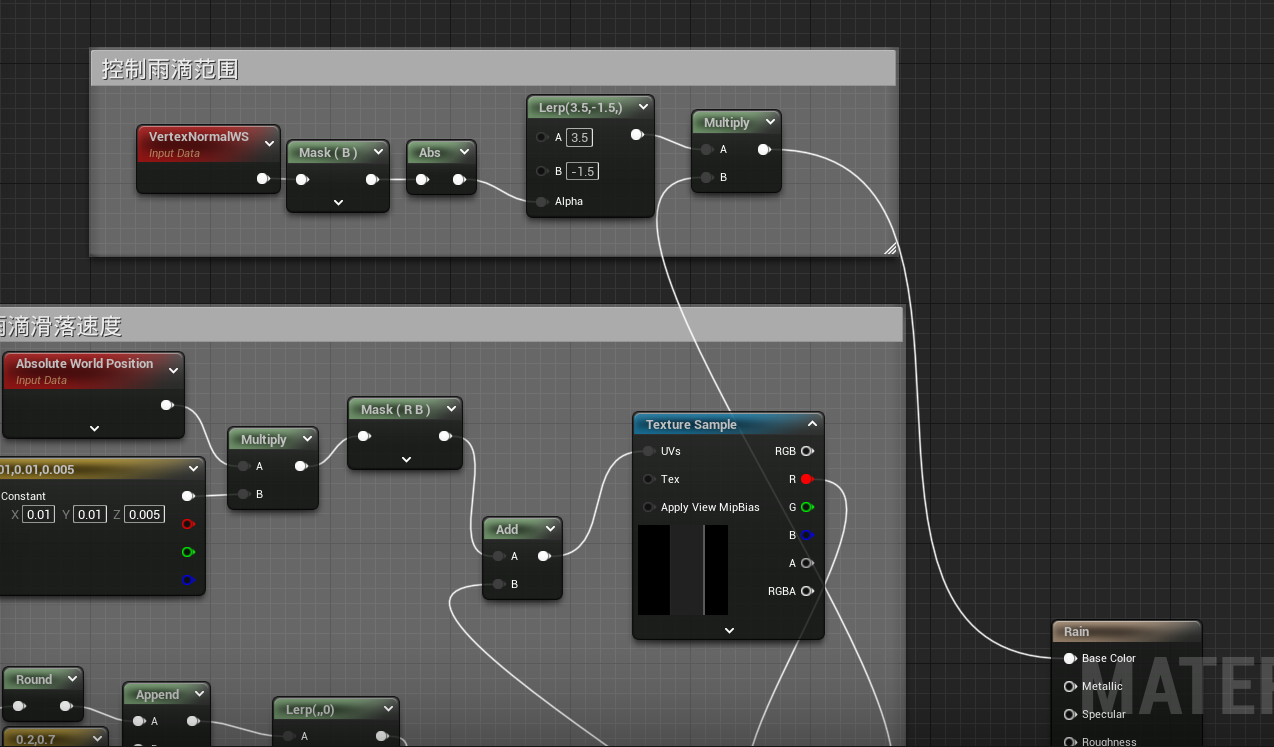Open the Lerp(3.5,-1.5,) node dropdown

pyautogui.click(x=641, y=107)
